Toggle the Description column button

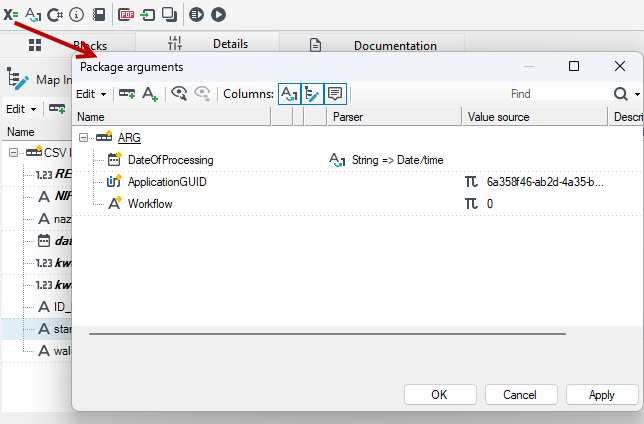click(x=335, y=94)
